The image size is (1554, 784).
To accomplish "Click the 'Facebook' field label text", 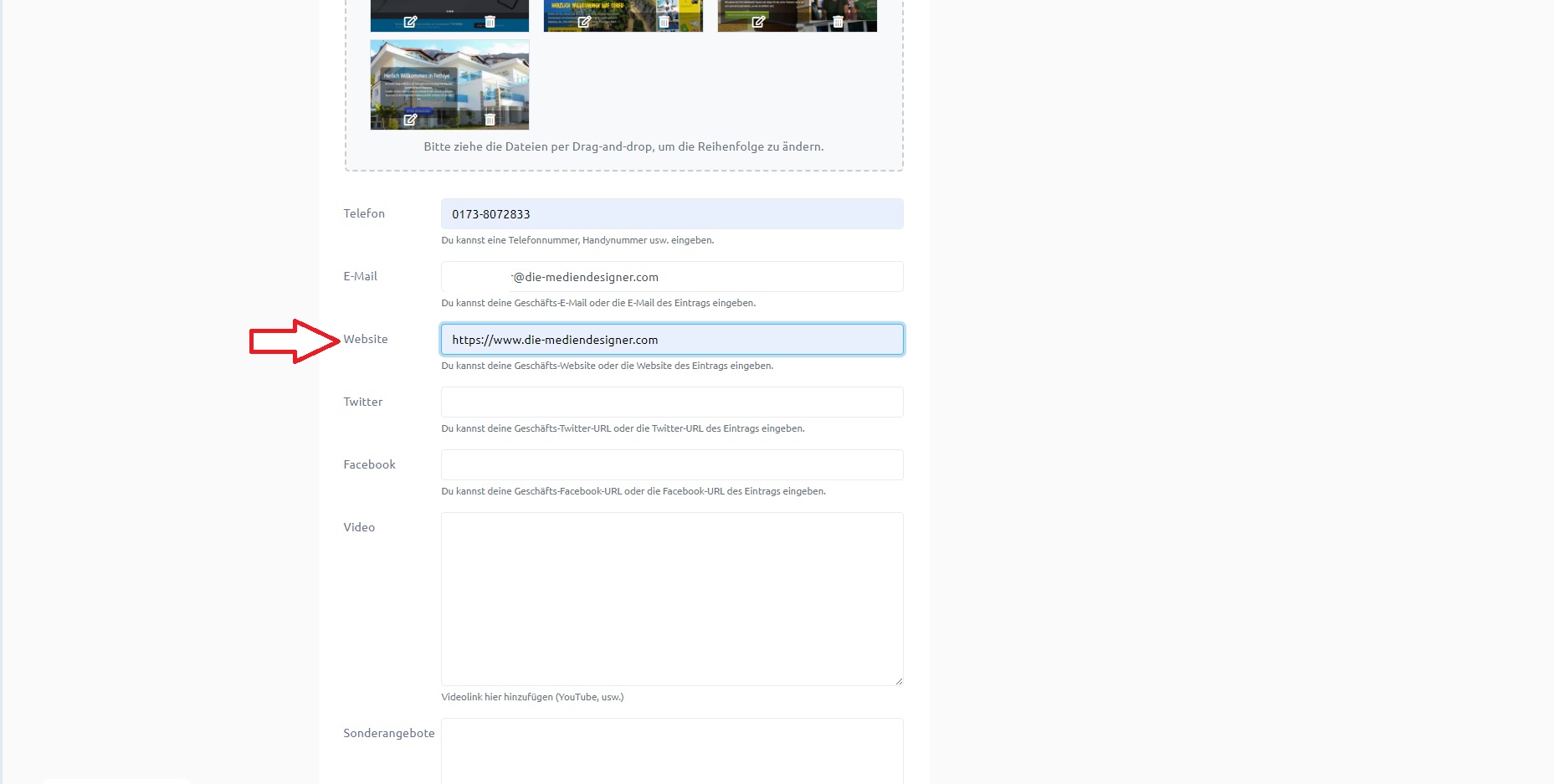I will 369,464.
